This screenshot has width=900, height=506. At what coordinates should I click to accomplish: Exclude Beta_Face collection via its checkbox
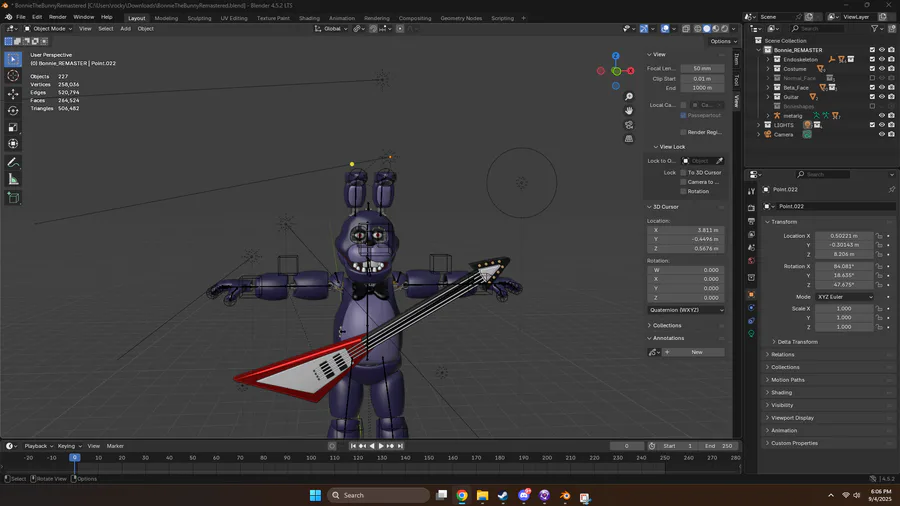[x=872, y=88]
